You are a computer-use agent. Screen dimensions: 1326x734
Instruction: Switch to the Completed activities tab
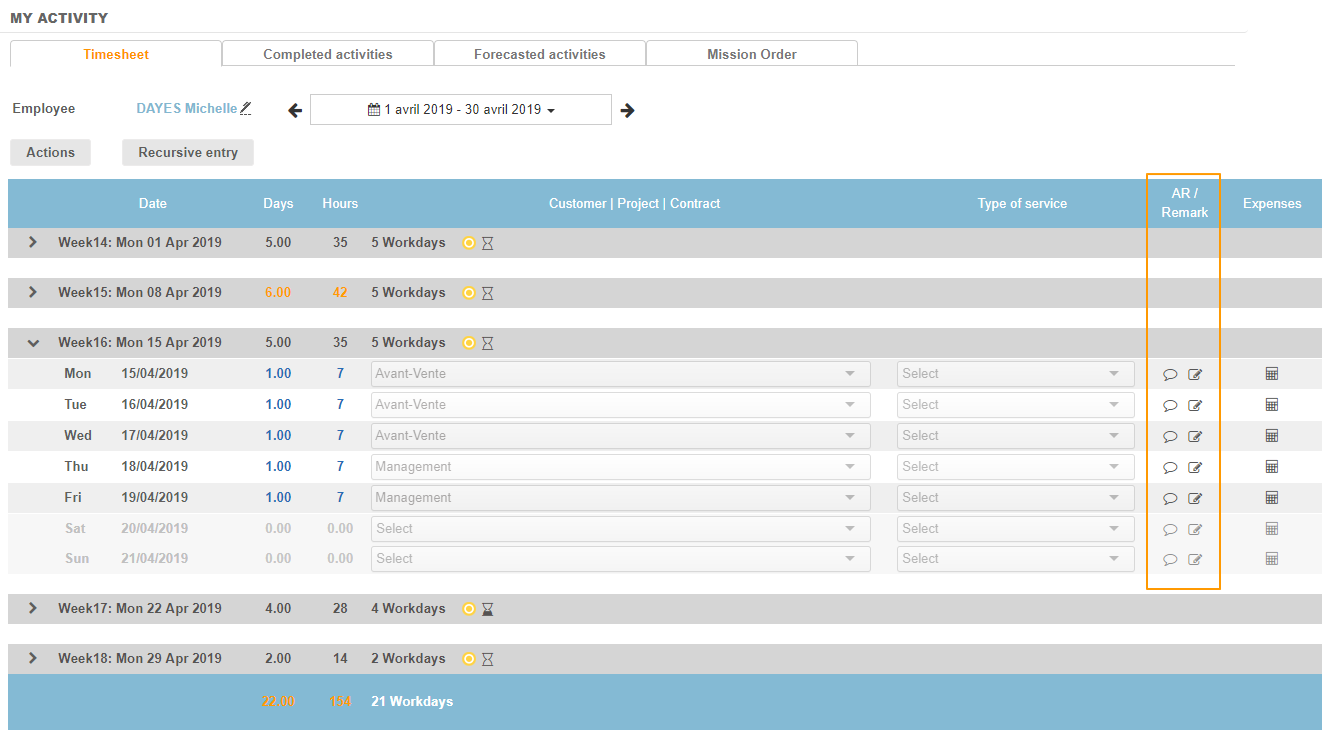pos(327,54)
